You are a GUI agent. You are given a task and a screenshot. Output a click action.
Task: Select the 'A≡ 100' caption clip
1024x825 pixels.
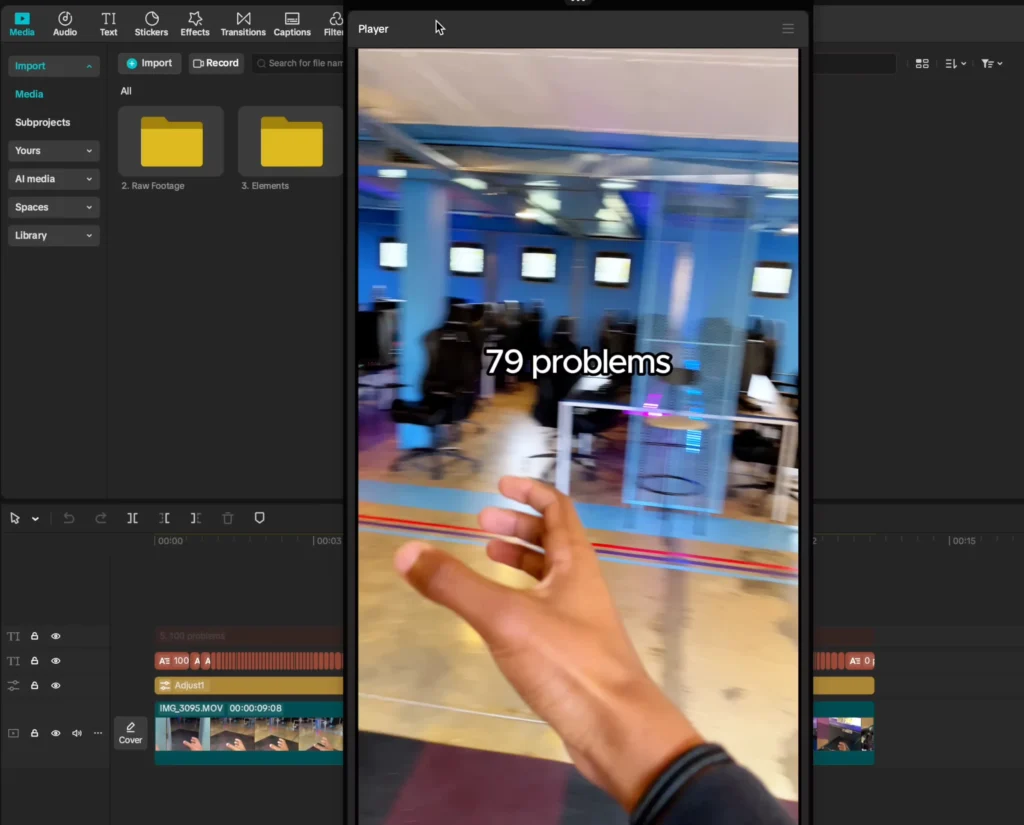point(173,661)
